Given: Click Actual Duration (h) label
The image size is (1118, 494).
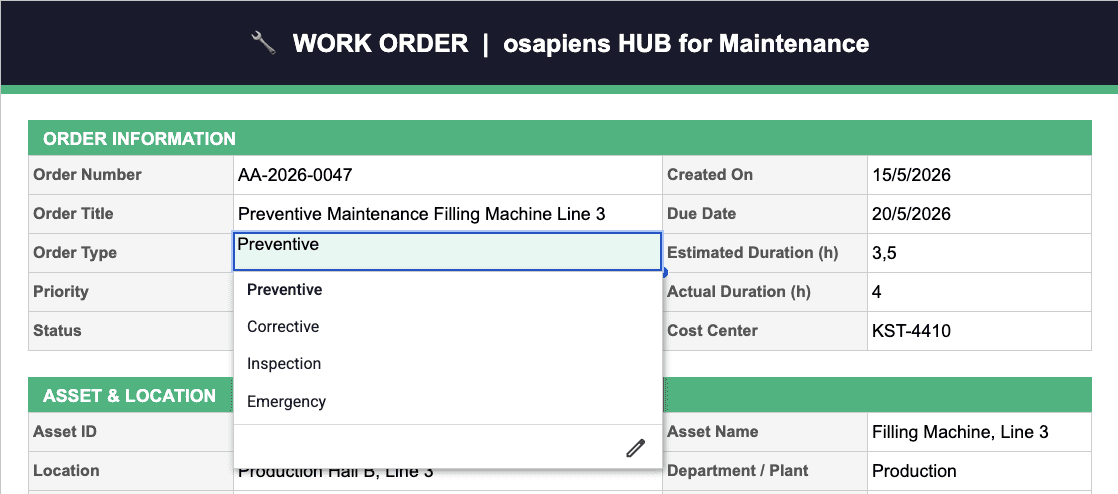Looking at the screenshot, I should coord(765,292).
